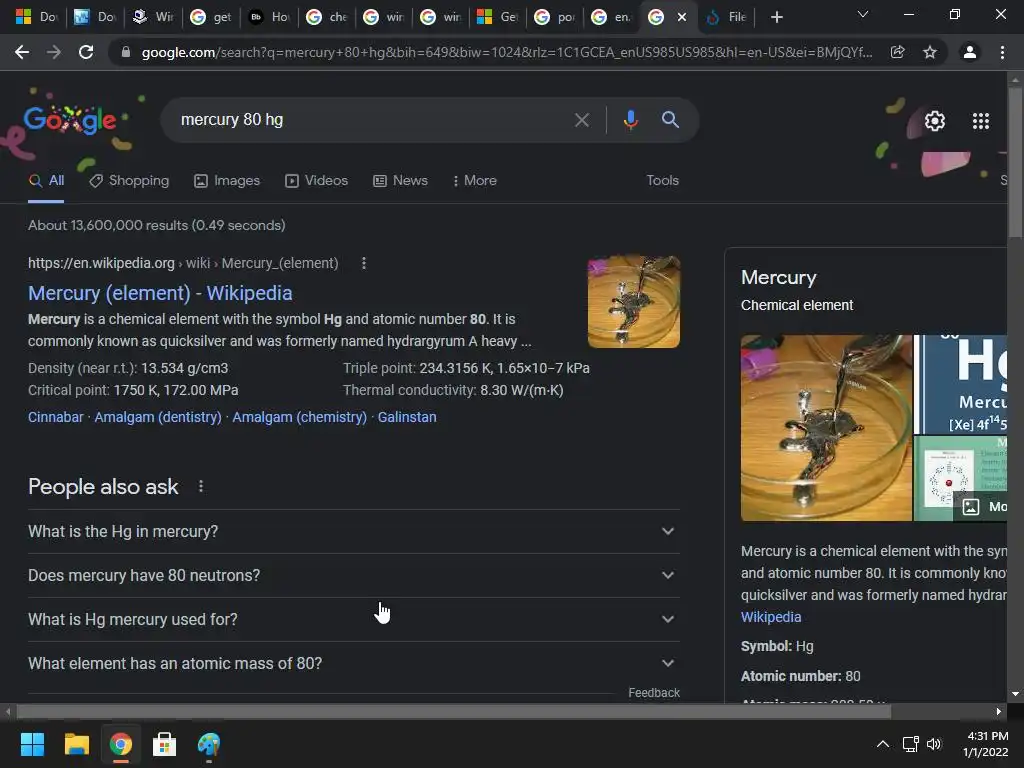
Task: Expand 'Does mercury have 80 neutrons?'
Action: coord(353,575)
